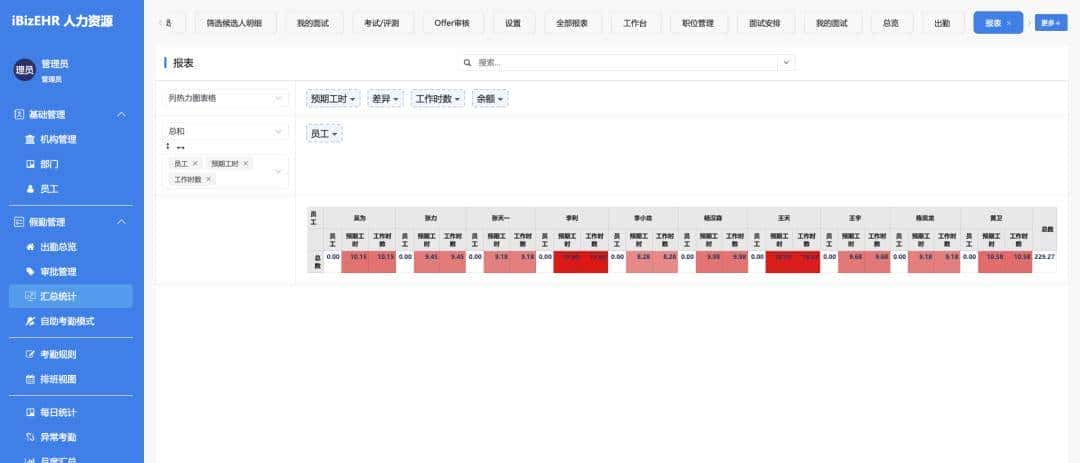Open the 工作时数 attribute filter at top
This screenshot has width=1080, height=463.
point(438,99)
